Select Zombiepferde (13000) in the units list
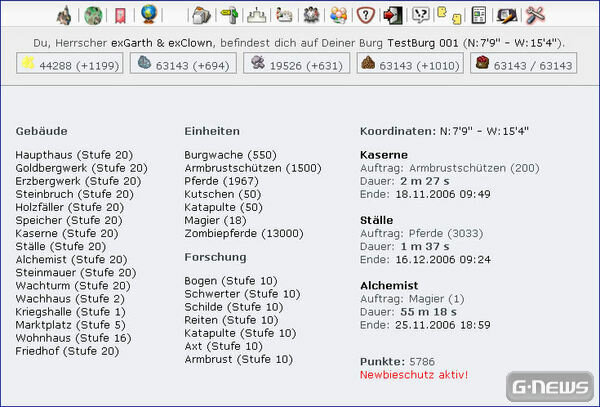Viewport: 600px width, 407px height. (240, 233)
